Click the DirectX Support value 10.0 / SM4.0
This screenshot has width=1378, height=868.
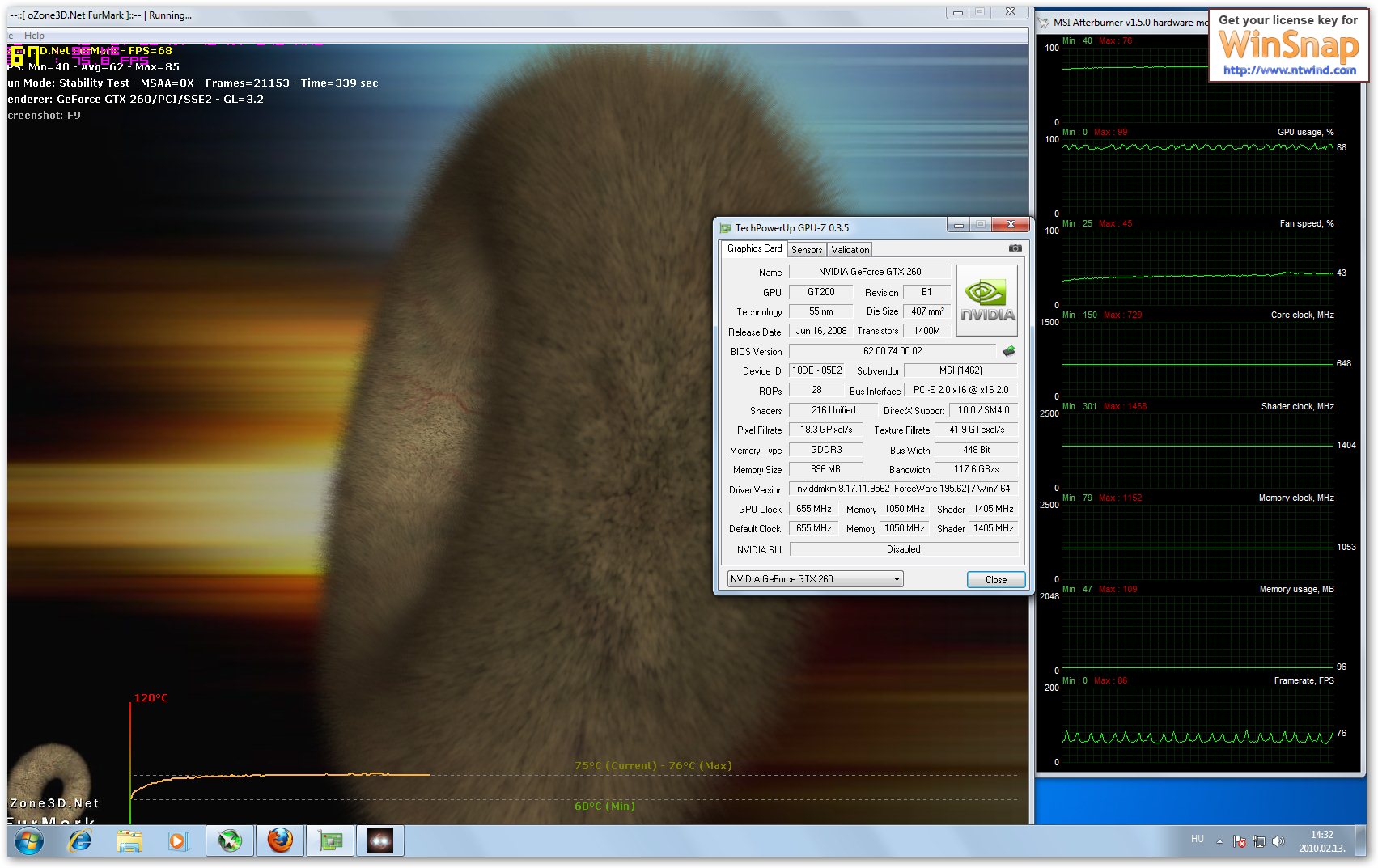(x=983, y=410)
